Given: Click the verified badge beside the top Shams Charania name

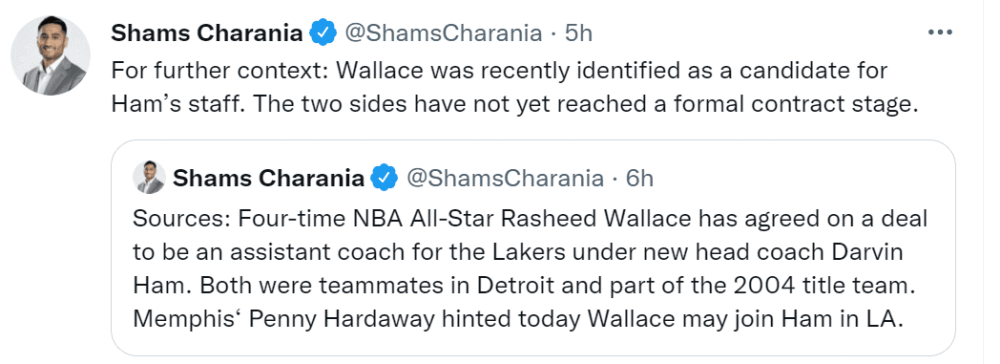Looking at the screenshot, I should [323, 33].
